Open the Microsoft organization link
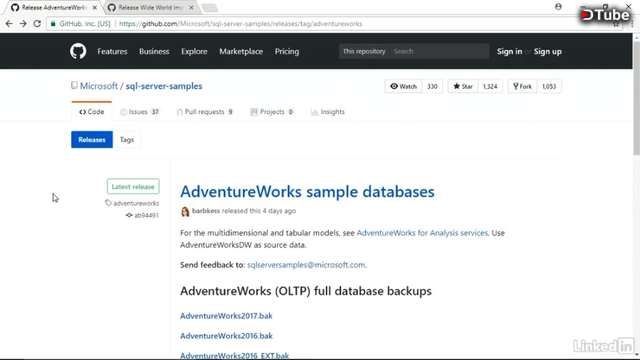 click(99, 86)
